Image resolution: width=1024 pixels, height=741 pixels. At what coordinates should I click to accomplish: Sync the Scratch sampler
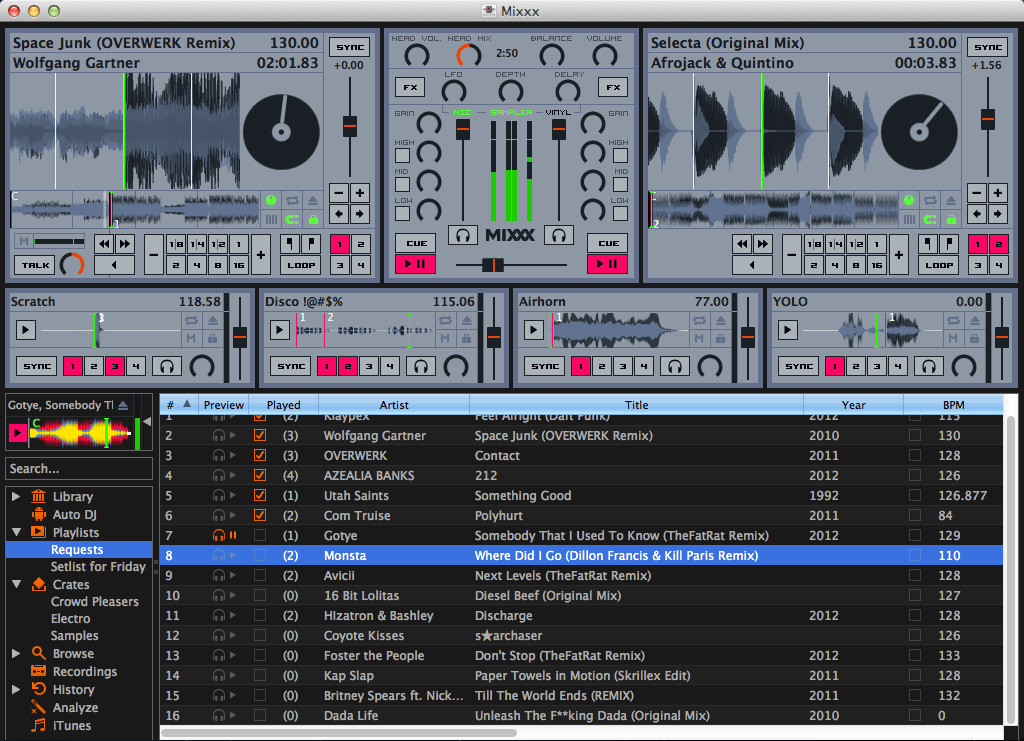(36, 365)
